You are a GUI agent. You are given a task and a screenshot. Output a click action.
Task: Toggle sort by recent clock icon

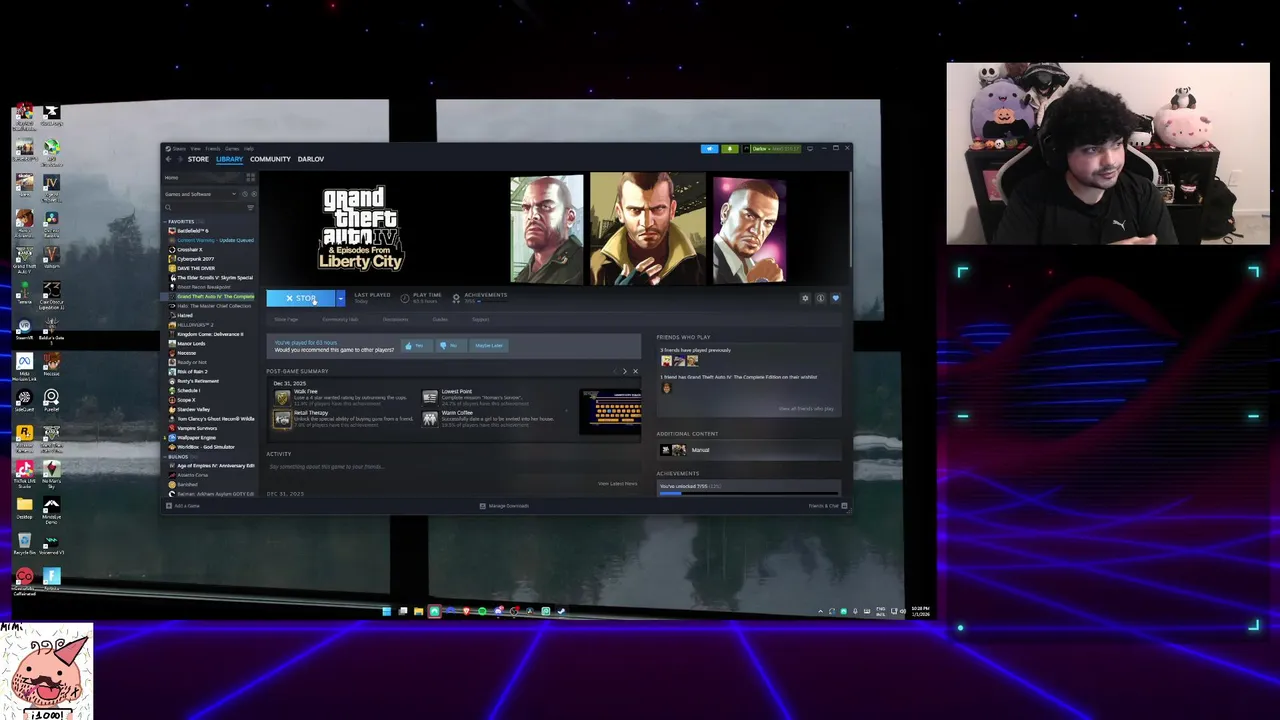(x=245, y=194)
